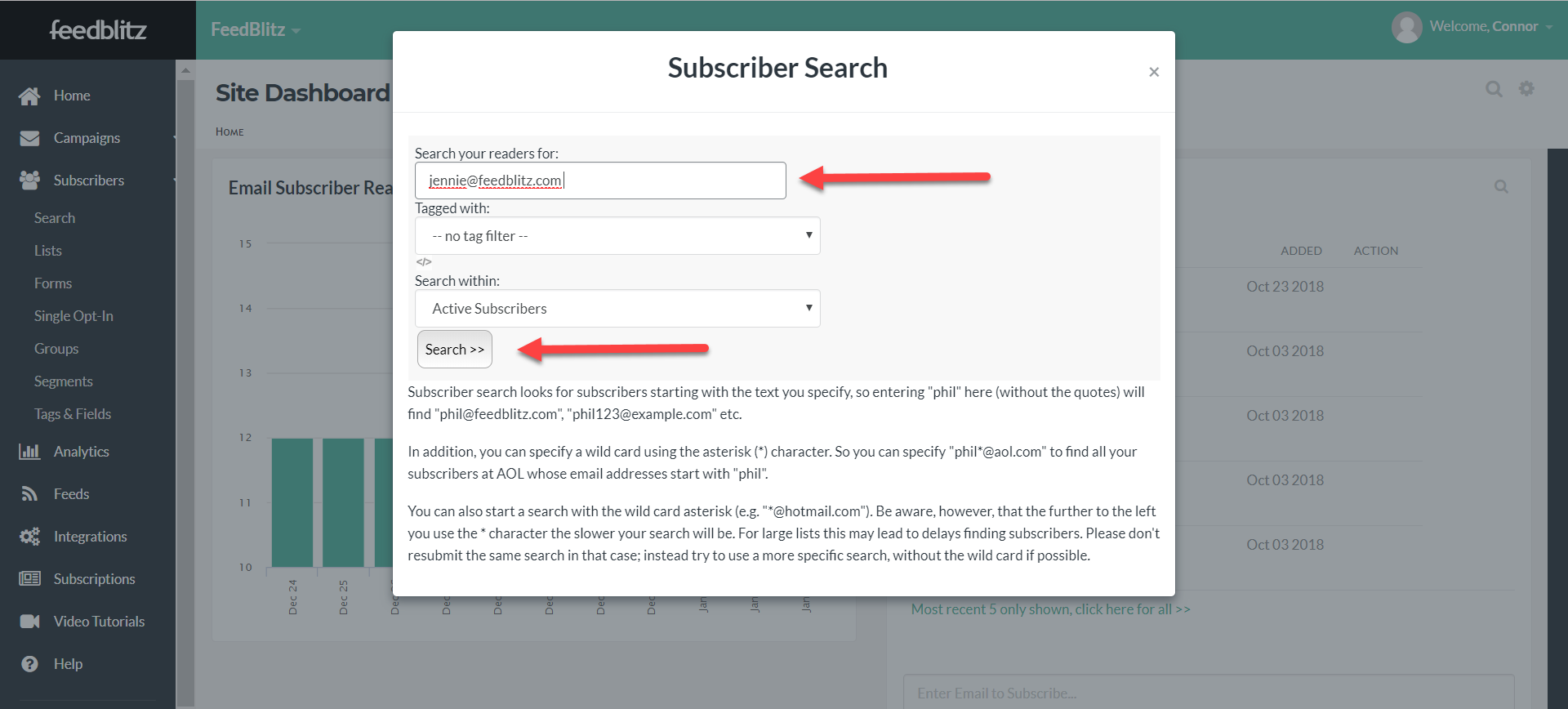This screenshot has height=709, width=1568.
Task: Click the ADDED column header
Action: (1301, 251)
